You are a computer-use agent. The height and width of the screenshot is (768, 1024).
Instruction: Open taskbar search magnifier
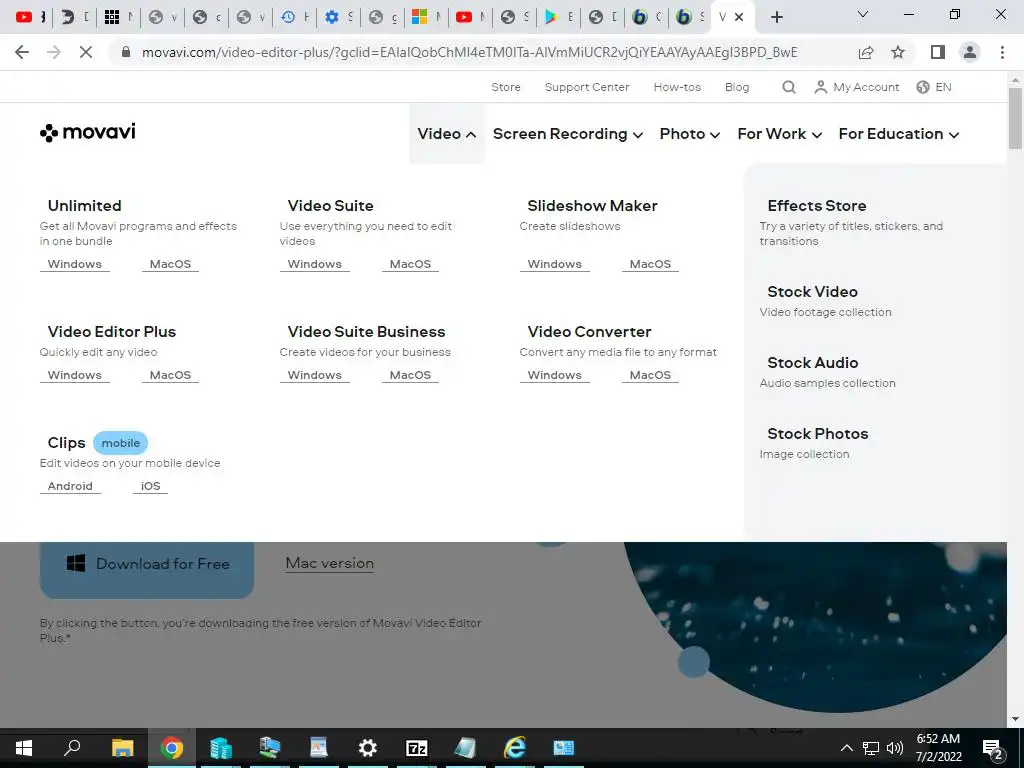click(x=72, y=747)
